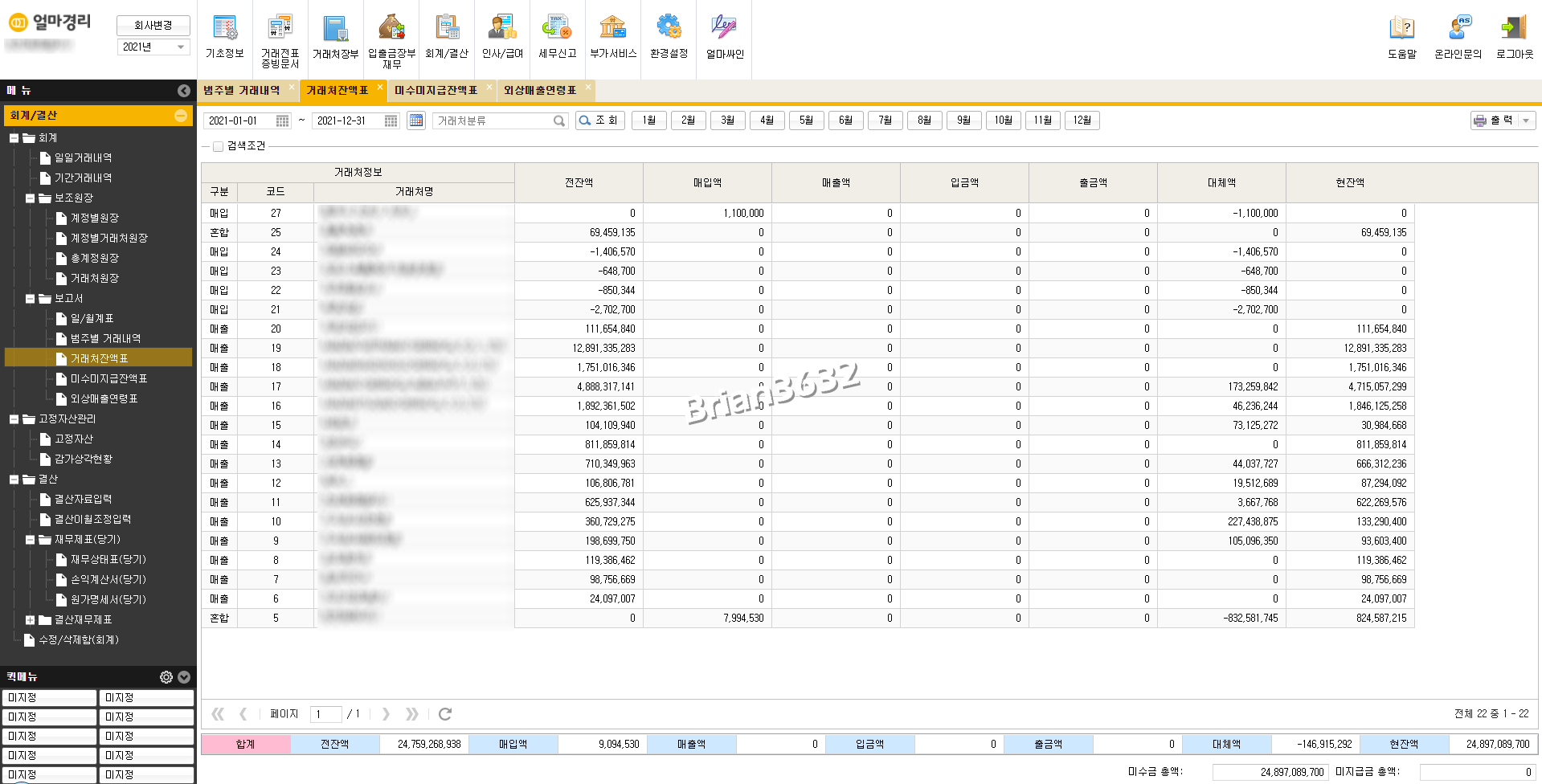Click the 거래처분류 input field

pos(493,120)
